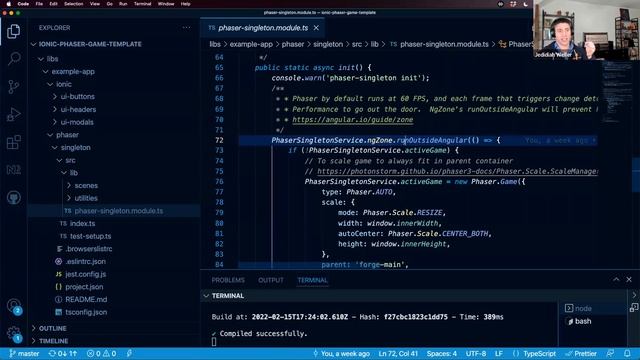Open jest.config.js file

click(85, 274)
